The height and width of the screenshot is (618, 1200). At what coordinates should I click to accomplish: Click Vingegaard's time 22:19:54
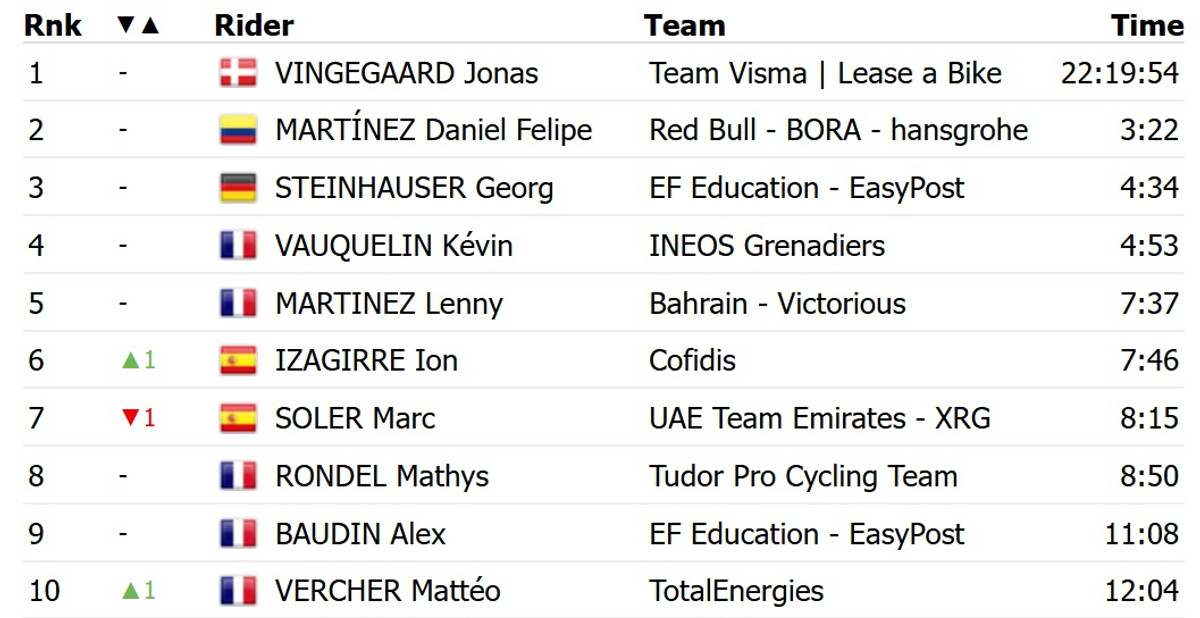[1120, 73]
